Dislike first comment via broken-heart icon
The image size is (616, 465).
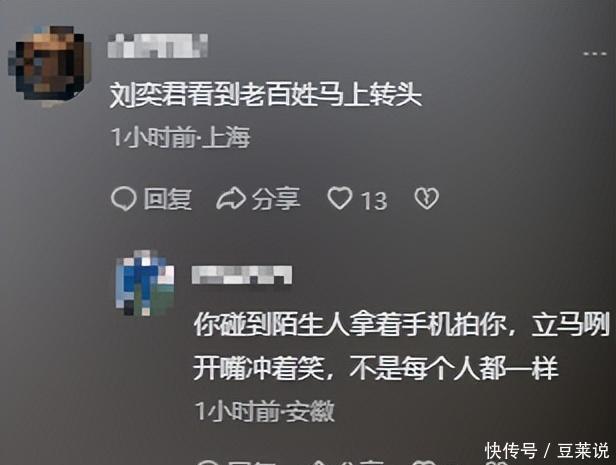427,198
